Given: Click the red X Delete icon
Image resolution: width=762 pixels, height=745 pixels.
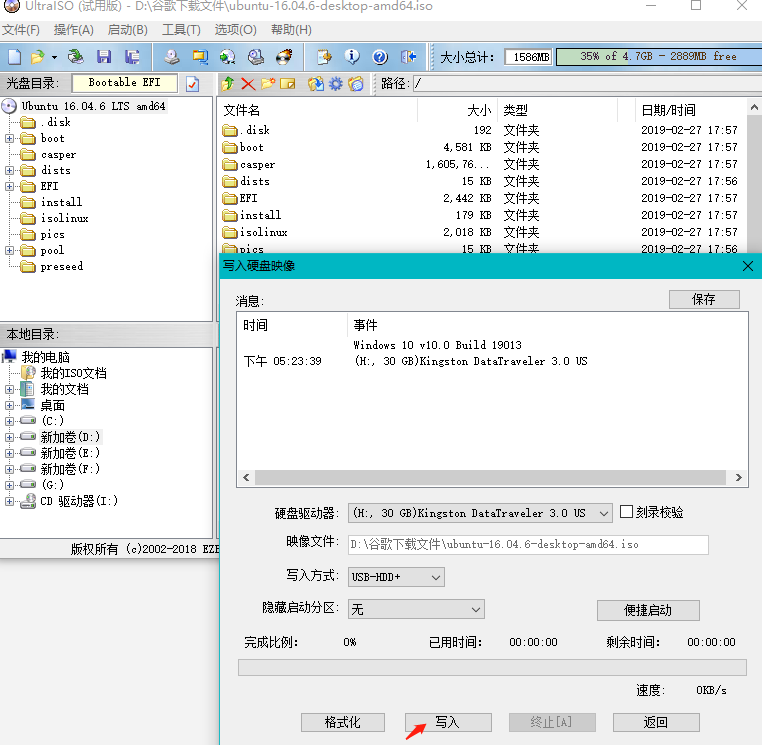Looking at the screenshot, I should (x=248, y=84).
